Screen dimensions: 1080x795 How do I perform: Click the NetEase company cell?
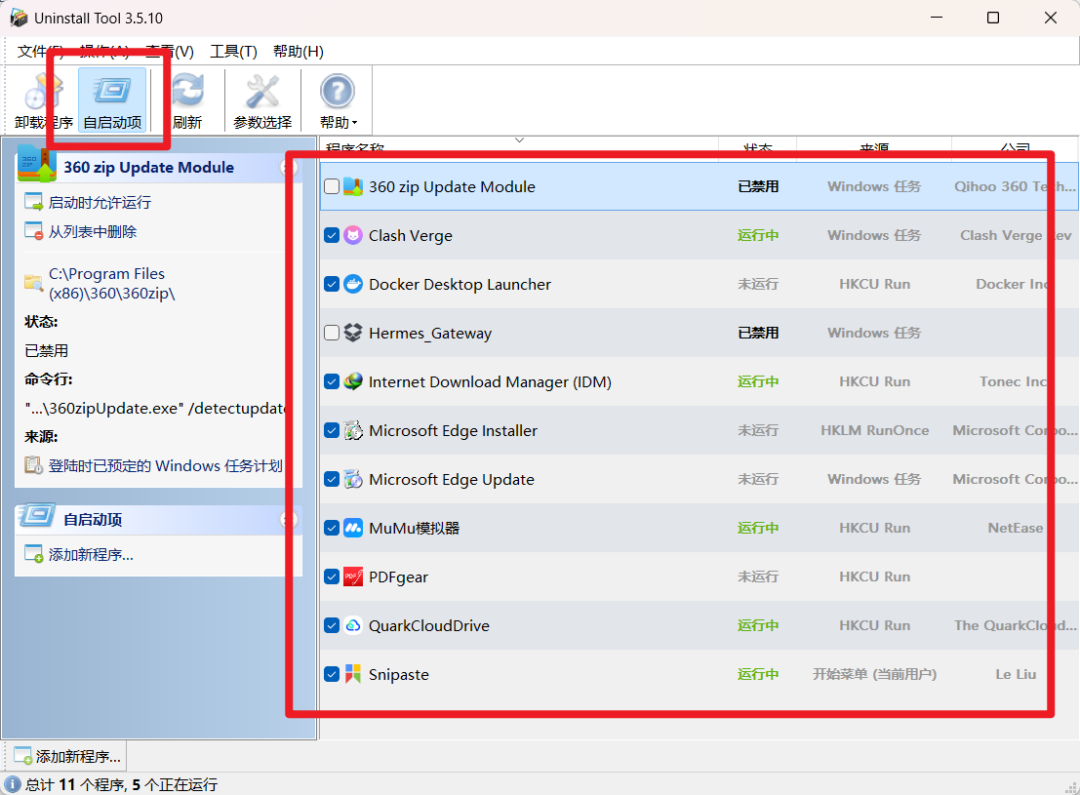(x=1015, y=528)
